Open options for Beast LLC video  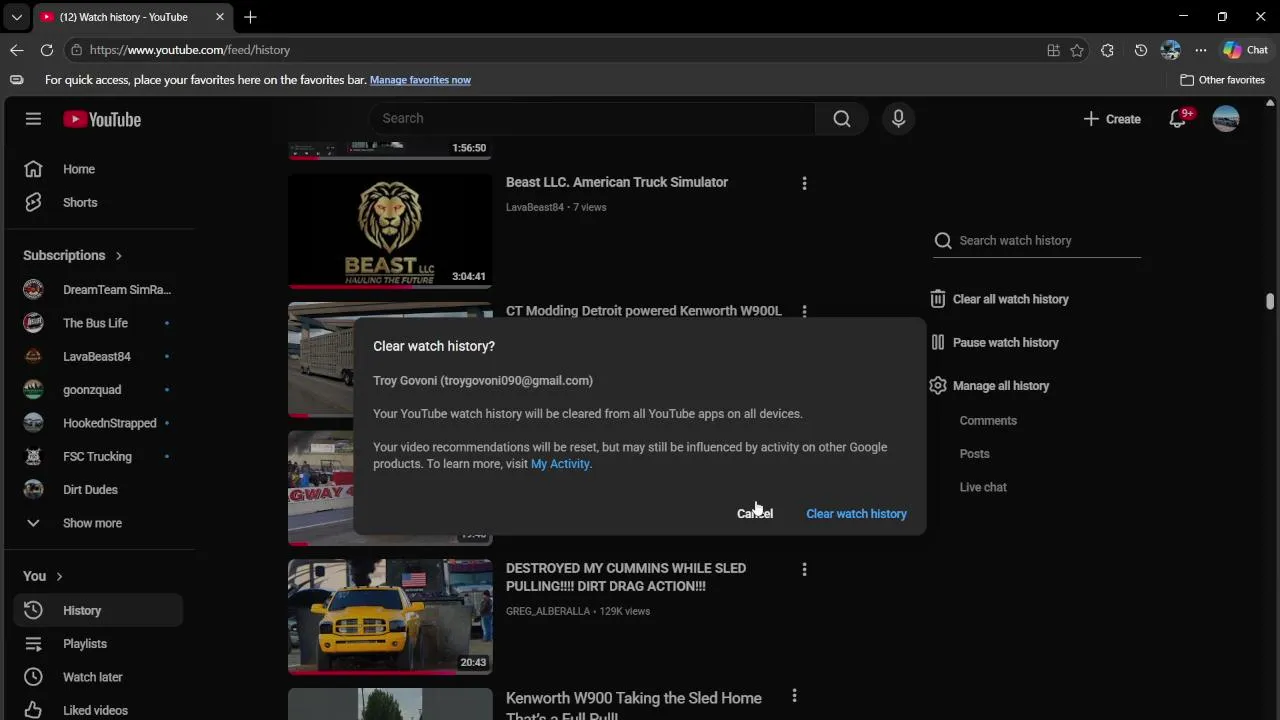804,183
